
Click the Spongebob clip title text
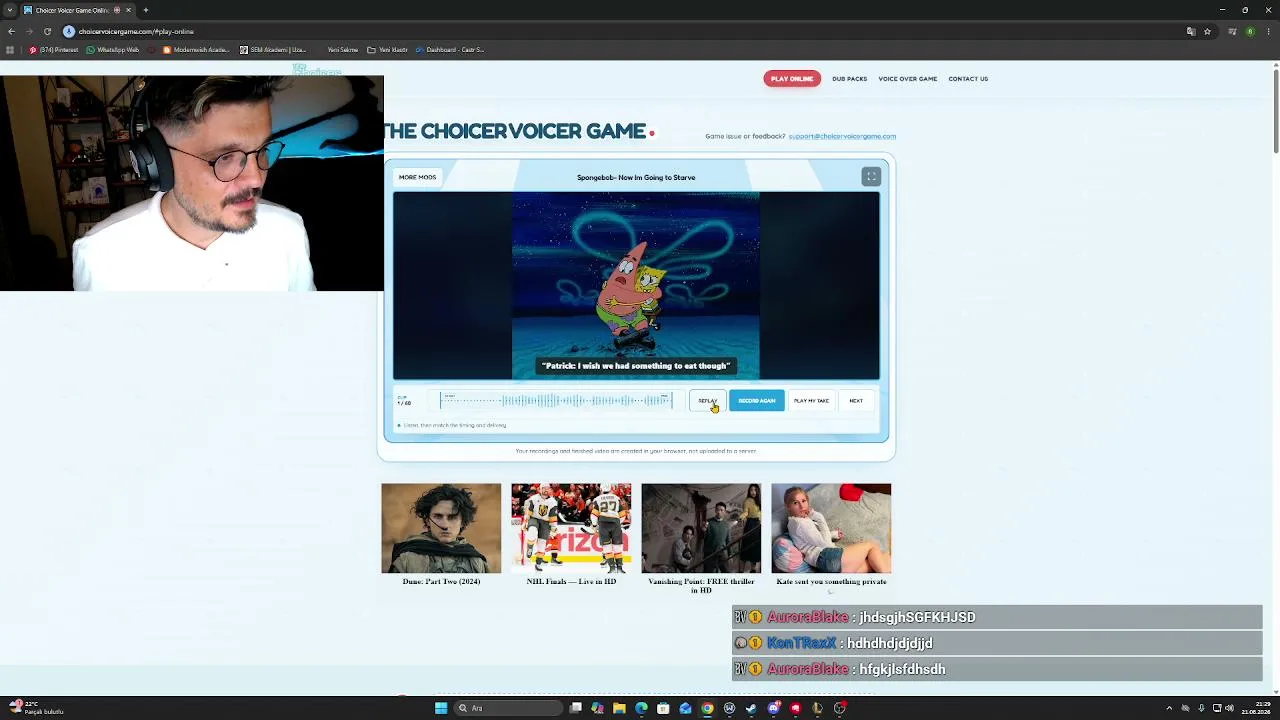pos(636,177)
